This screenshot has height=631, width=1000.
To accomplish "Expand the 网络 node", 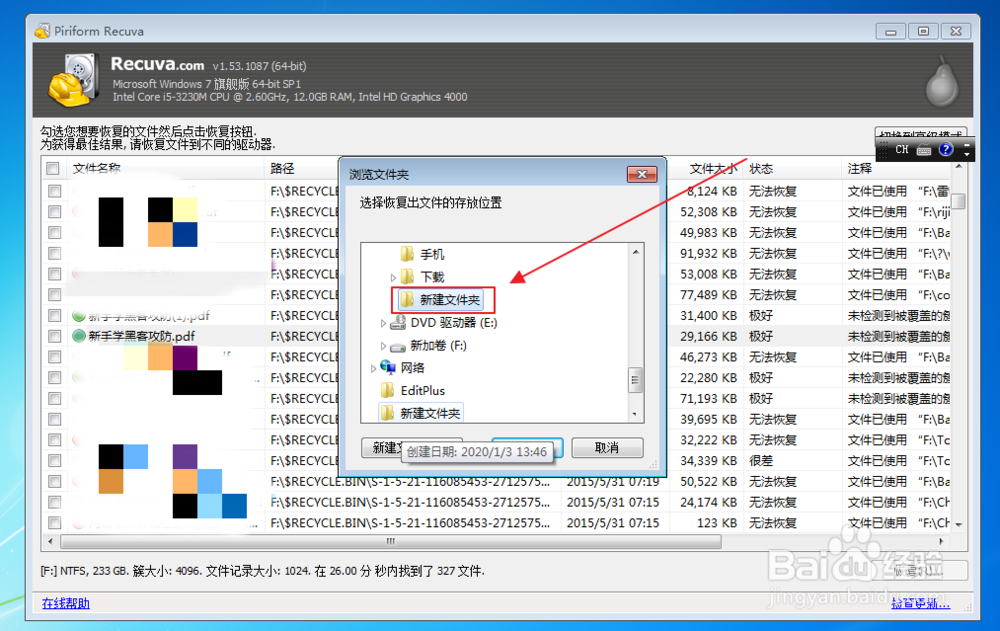I will (x=373, y=368).
